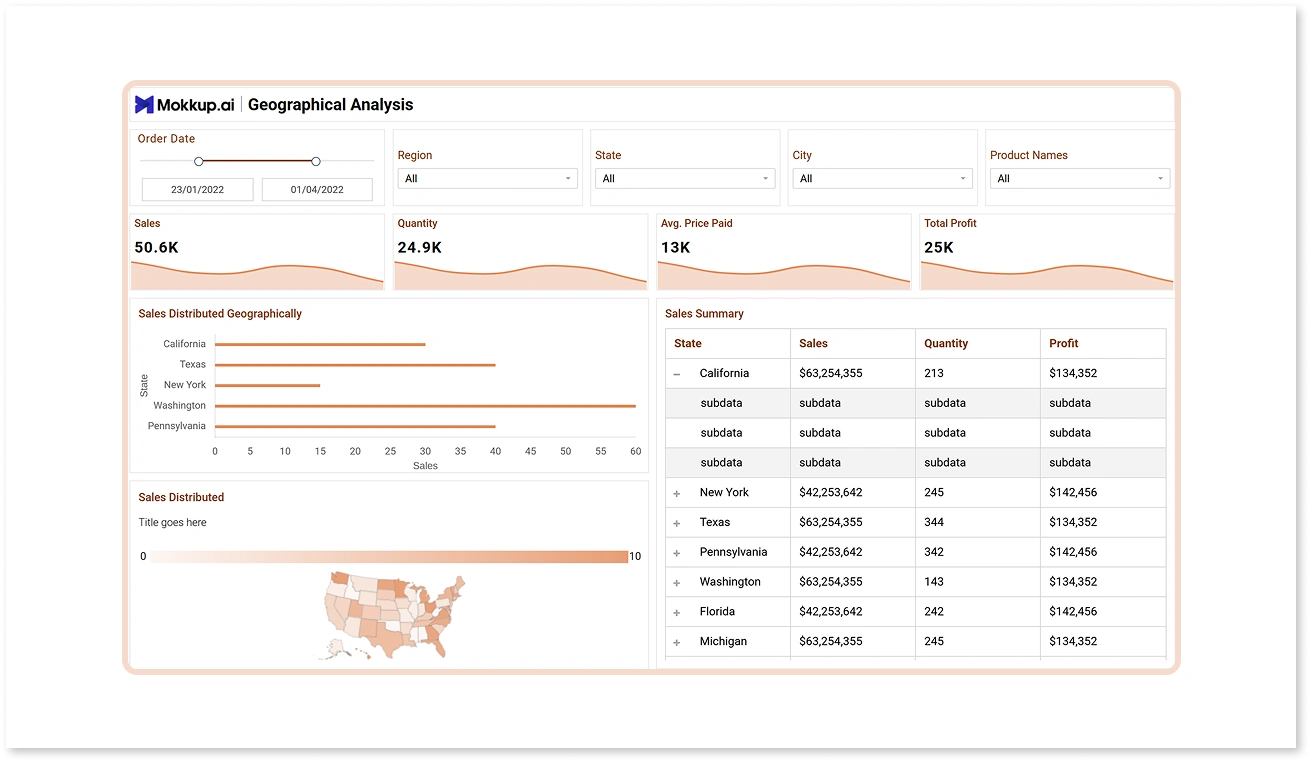Click the Order Date label
Viewport: 1310px width, 762px height.
[166, 139]
